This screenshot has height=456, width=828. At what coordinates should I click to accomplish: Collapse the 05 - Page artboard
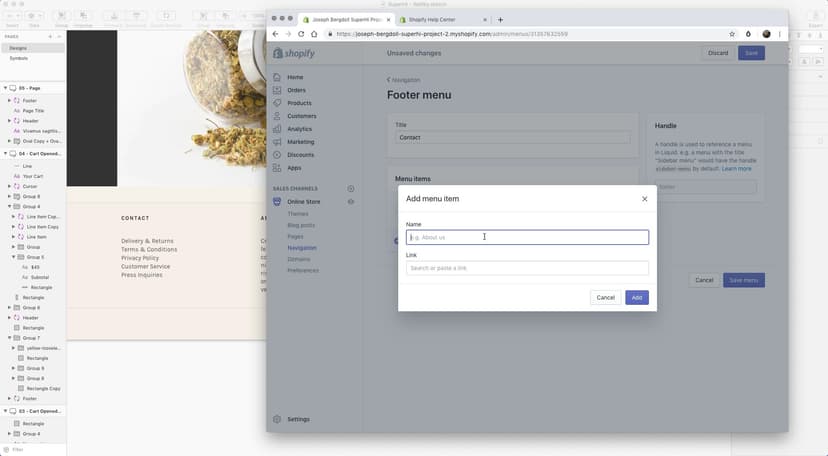click(x=5, y=89)
